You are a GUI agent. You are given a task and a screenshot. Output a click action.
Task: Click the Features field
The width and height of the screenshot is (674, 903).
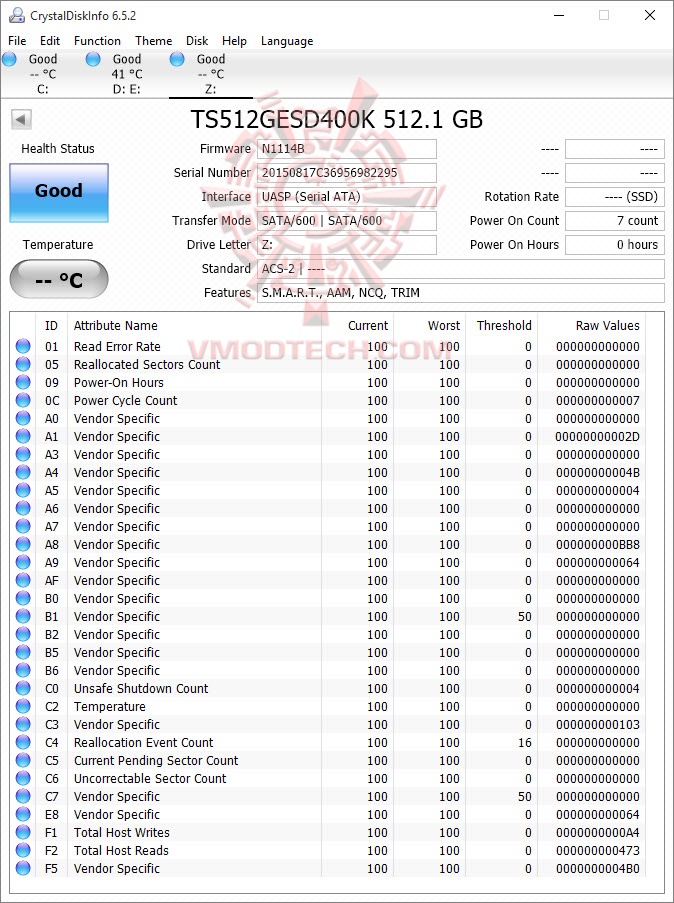tap(460, 293)
